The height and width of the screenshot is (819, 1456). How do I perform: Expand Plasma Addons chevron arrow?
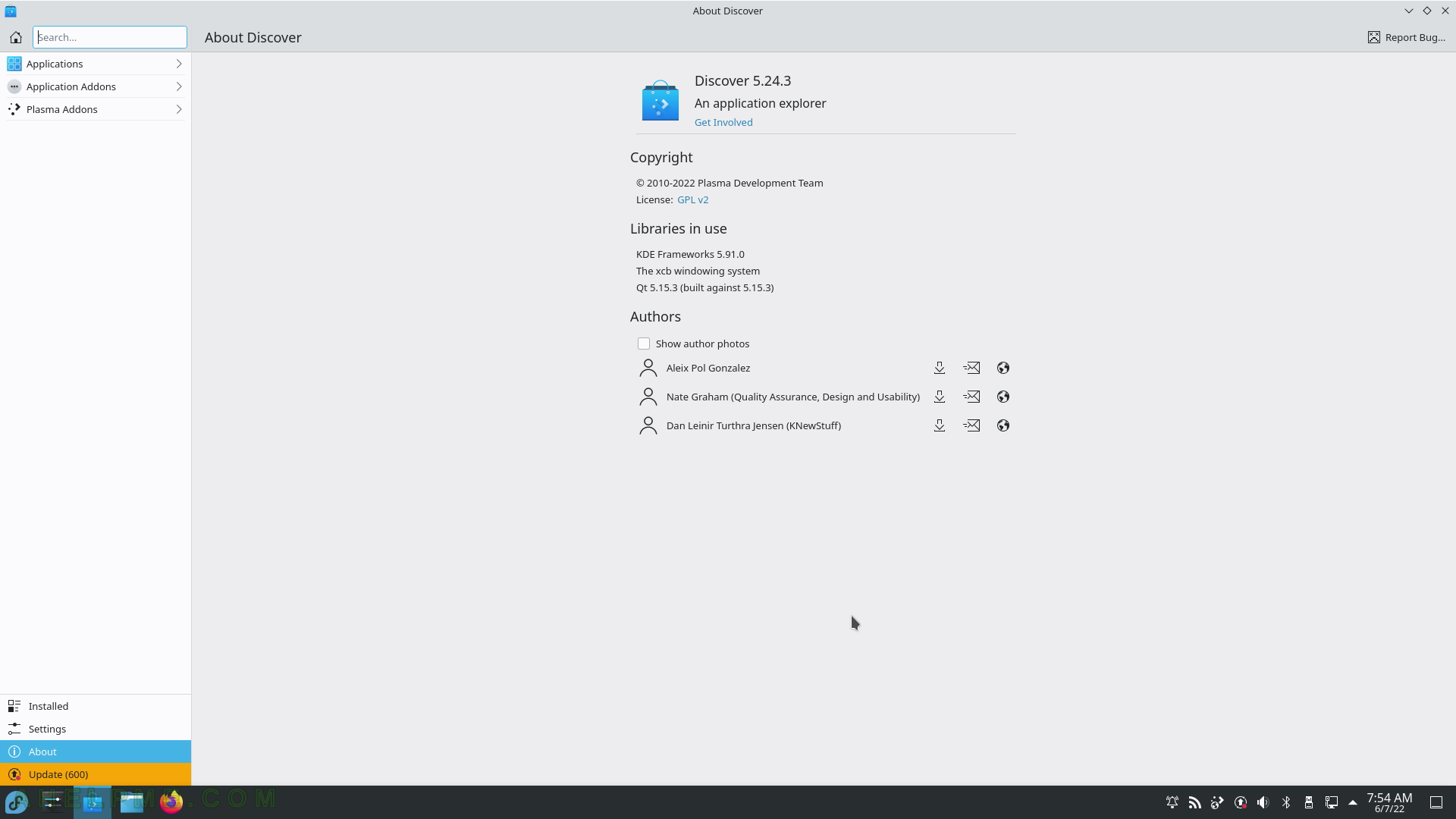click(179, 109)
